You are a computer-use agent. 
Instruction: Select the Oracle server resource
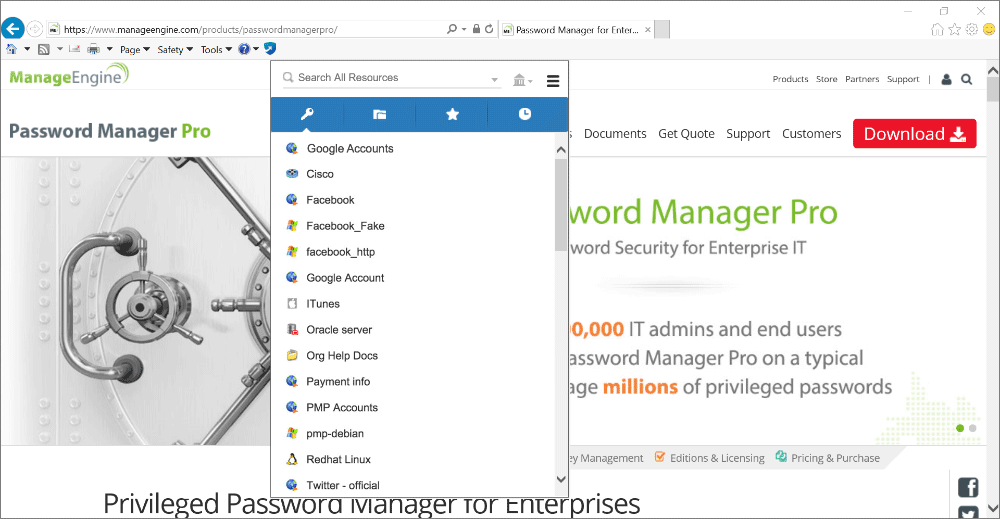[339, 330]
